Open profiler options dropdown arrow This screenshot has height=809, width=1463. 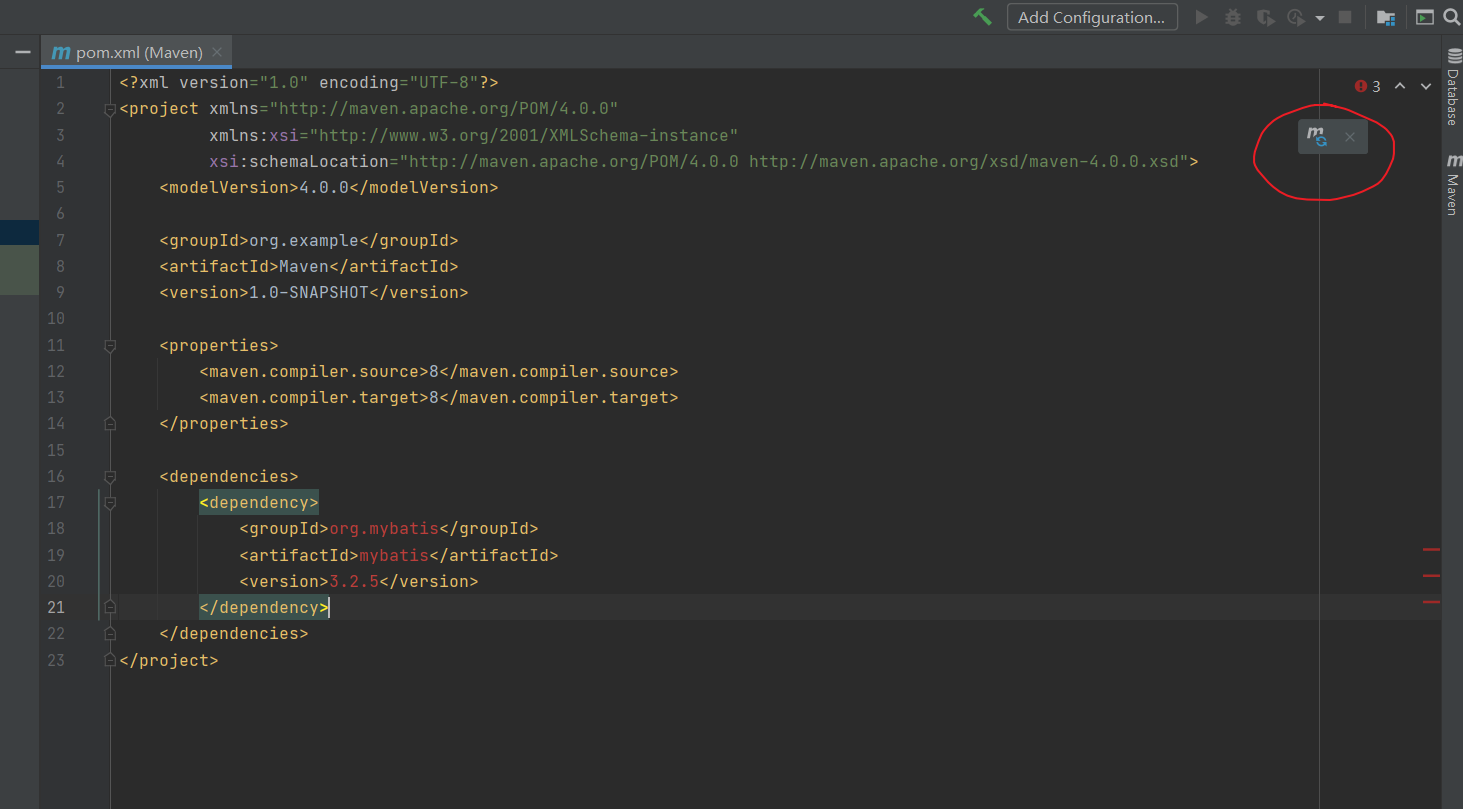coord(1320,18)
